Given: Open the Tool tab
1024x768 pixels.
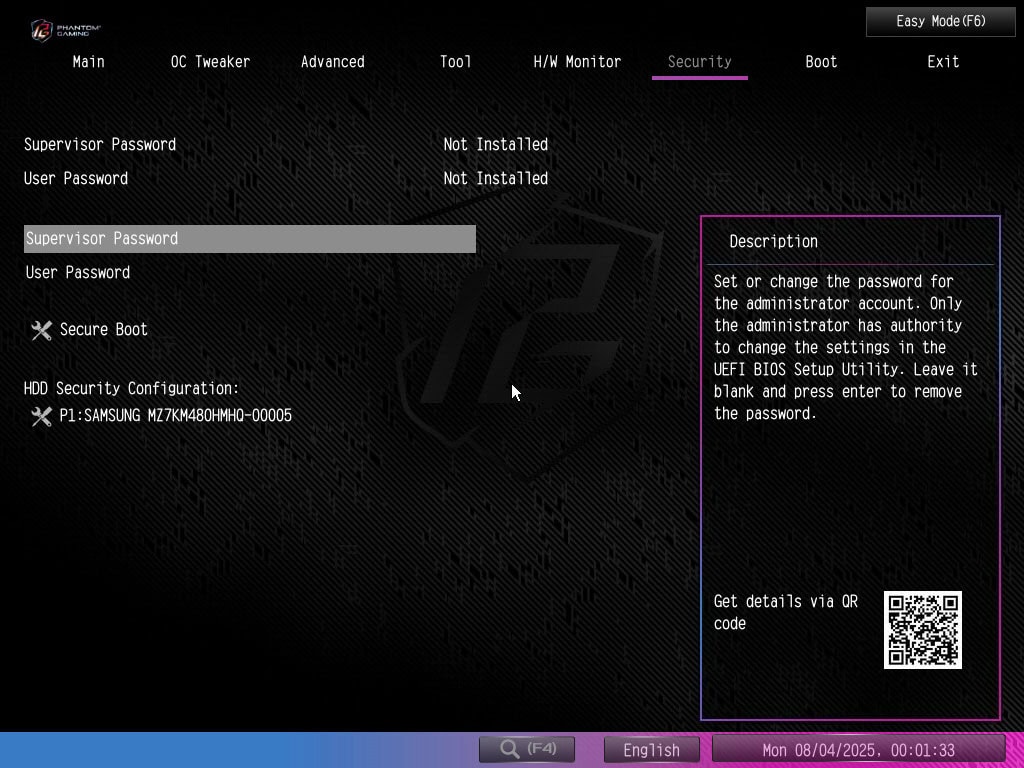Looking at the screenshot, I should tap(455, 62).
